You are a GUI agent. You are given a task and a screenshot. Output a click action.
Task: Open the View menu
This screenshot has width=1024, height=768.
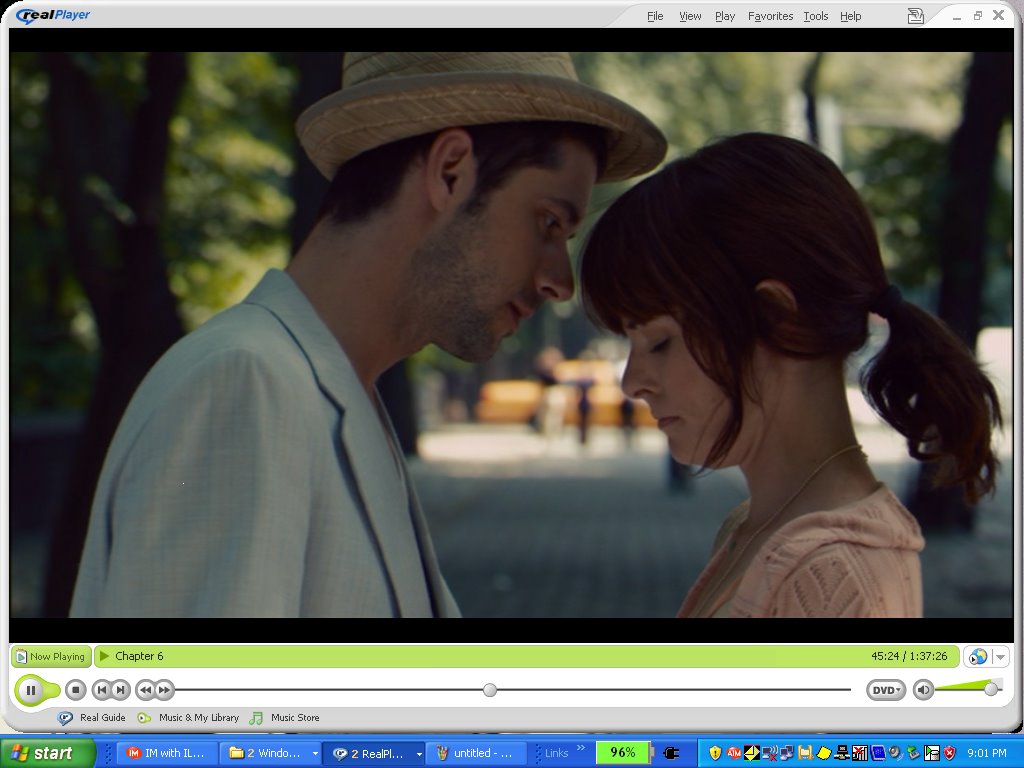(x=690, y=16)
